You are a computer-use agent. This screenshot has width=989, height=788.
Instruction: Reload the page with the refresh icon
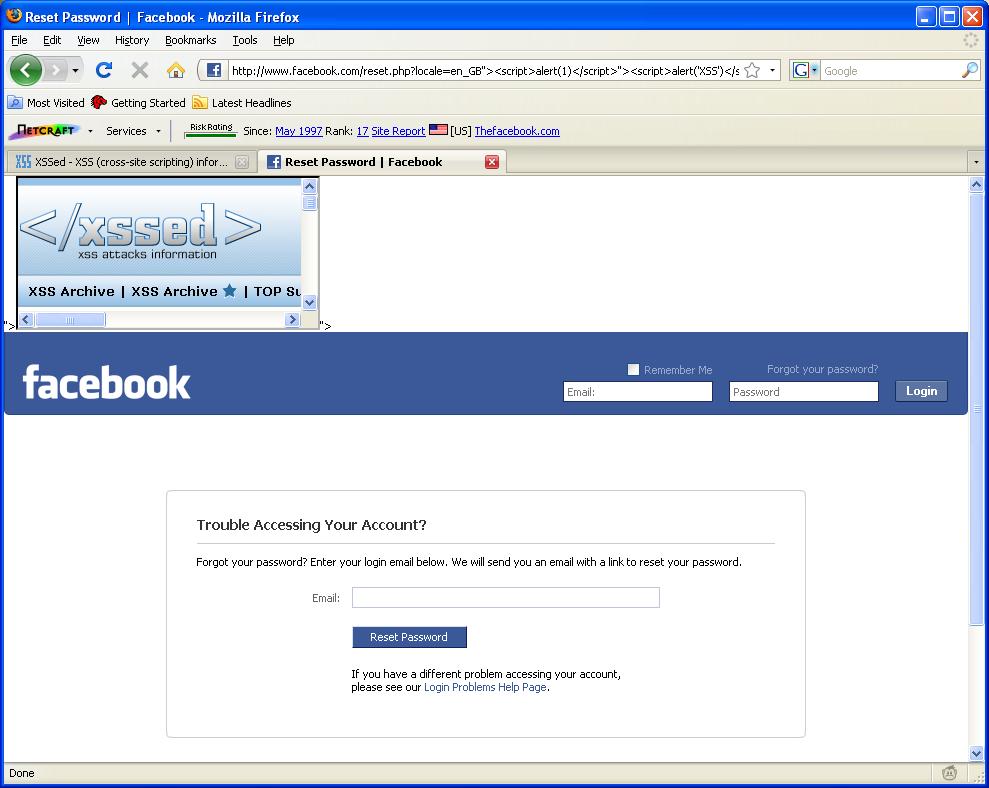tap(104, 69)
